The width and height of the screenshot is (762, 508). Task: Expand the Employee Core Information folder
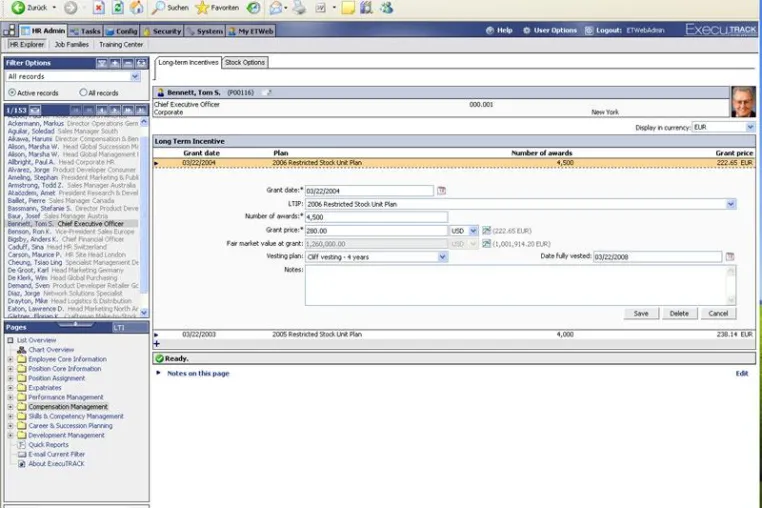coord(11,359)
